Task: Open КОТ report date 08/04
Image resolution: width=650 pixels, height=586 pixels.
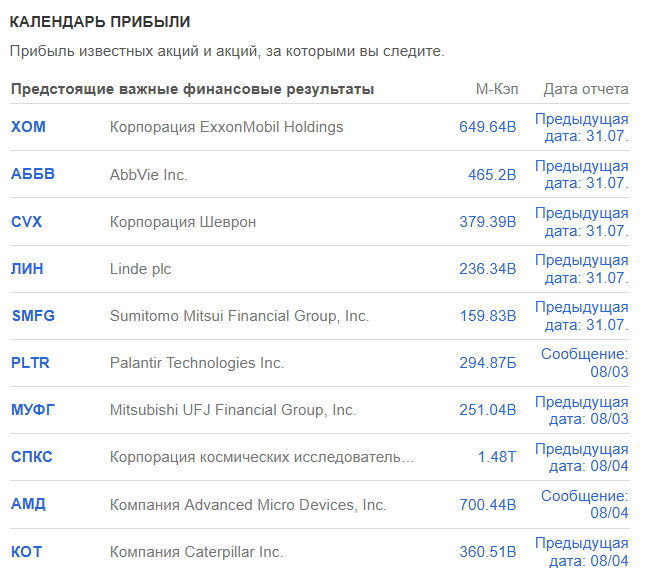Action: click(x=582, y=552)
